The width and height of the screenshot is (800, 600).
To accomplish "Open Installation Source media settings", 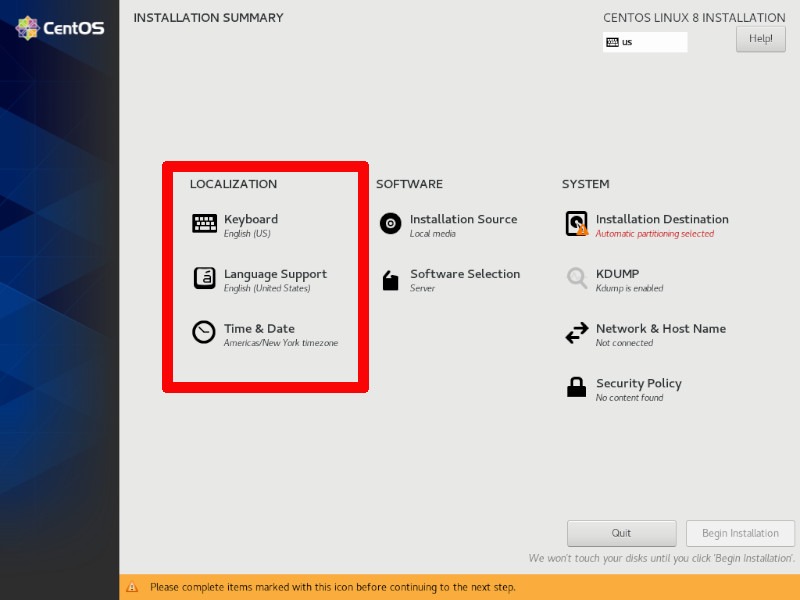I will (x=390, y=223).
